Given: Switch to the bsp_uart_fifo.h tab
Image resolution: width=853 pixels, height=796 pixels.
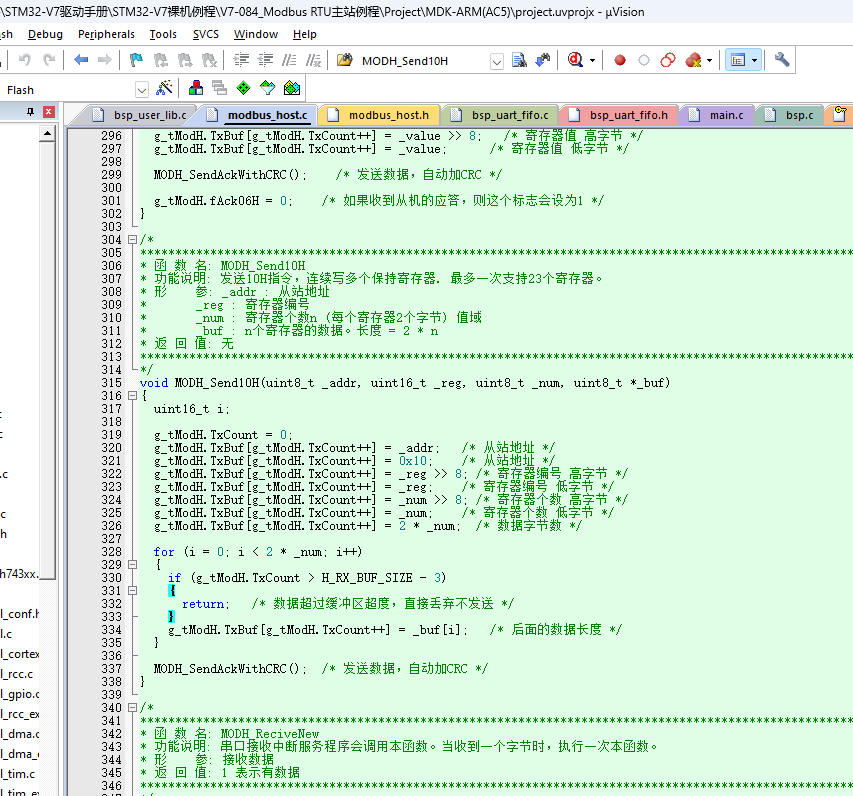Looking at the screenshot, I should point(619,115).
